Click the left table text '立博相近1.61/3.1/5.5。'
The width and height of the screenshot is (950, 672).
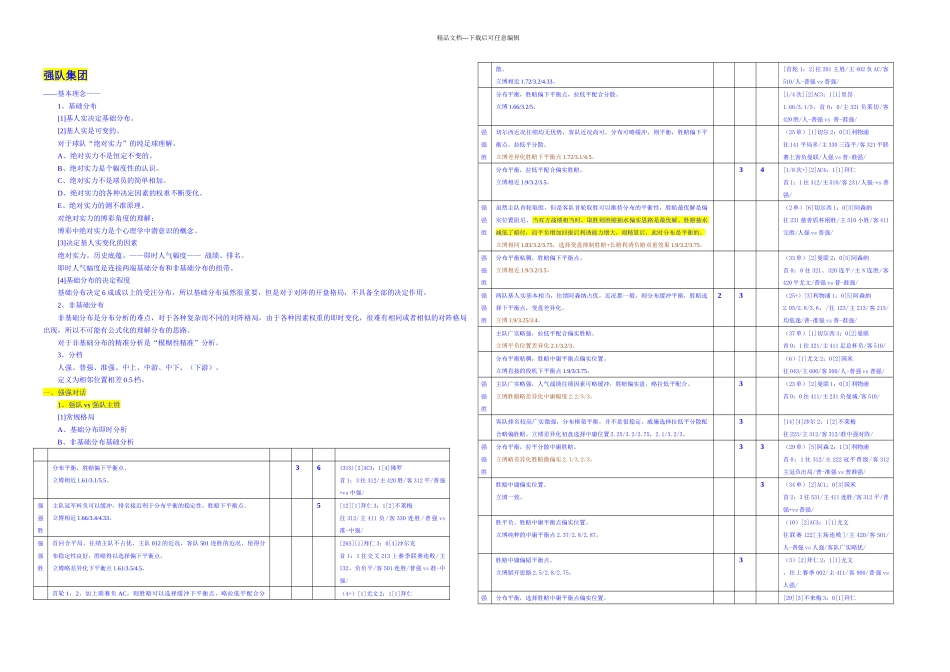(x=81, y=480)
